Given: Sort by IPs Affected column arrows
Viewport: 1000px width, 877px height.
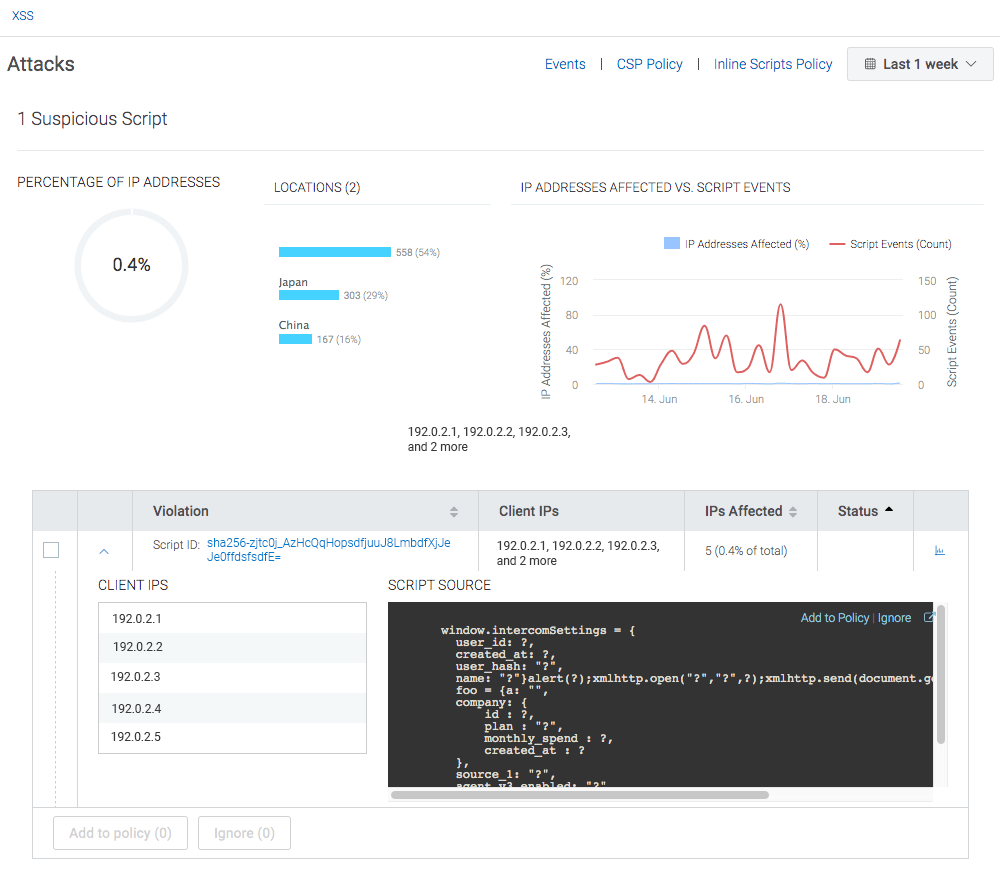Looking at the screenshot, I should (793, 512).
